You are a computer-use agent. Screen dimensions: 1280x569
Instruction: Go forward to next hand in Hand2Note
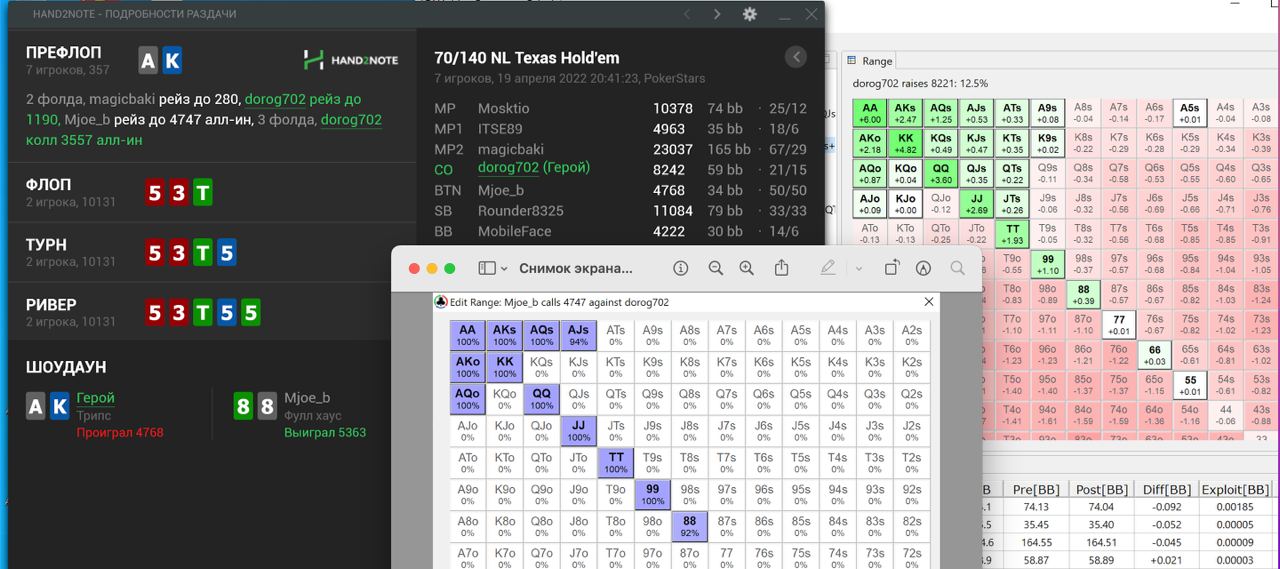[717, 14]
